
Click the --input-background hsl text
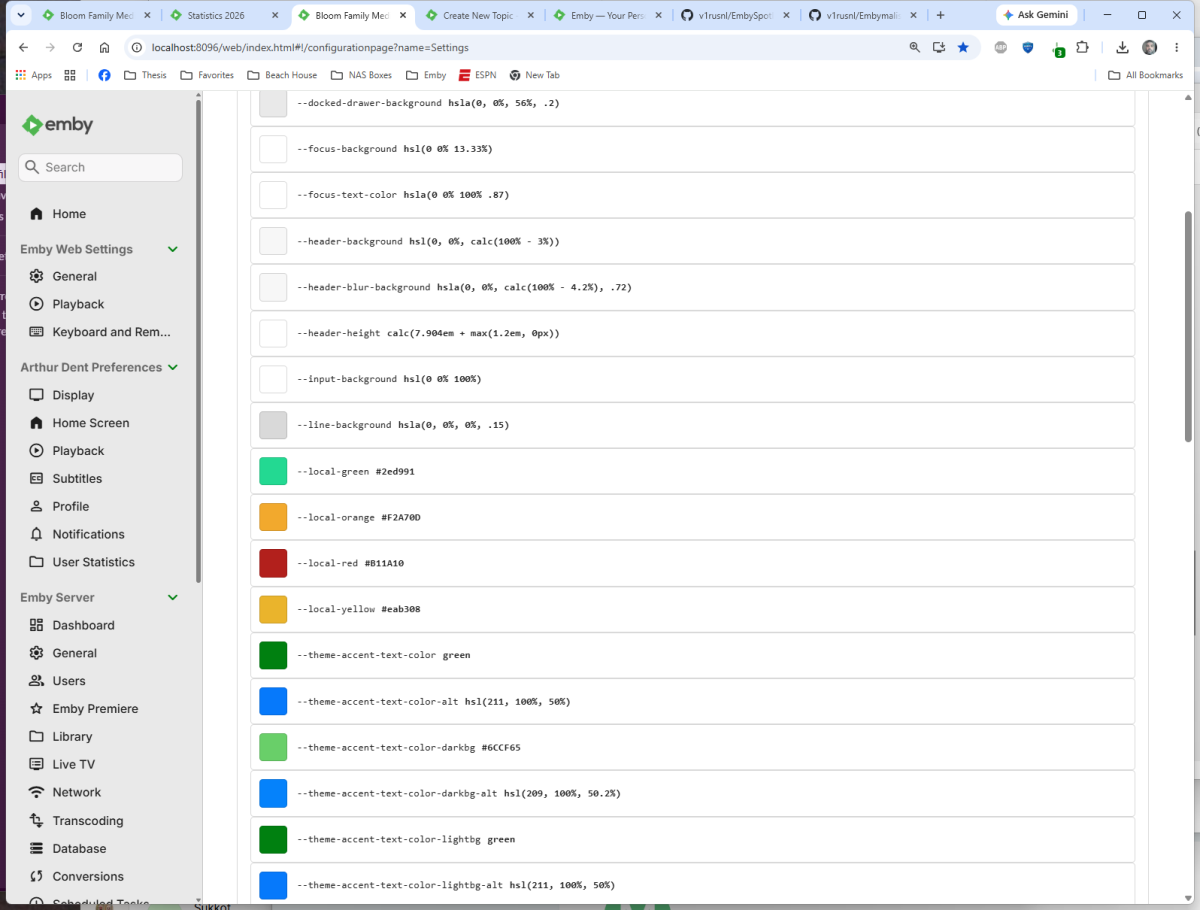coord(442,379)
